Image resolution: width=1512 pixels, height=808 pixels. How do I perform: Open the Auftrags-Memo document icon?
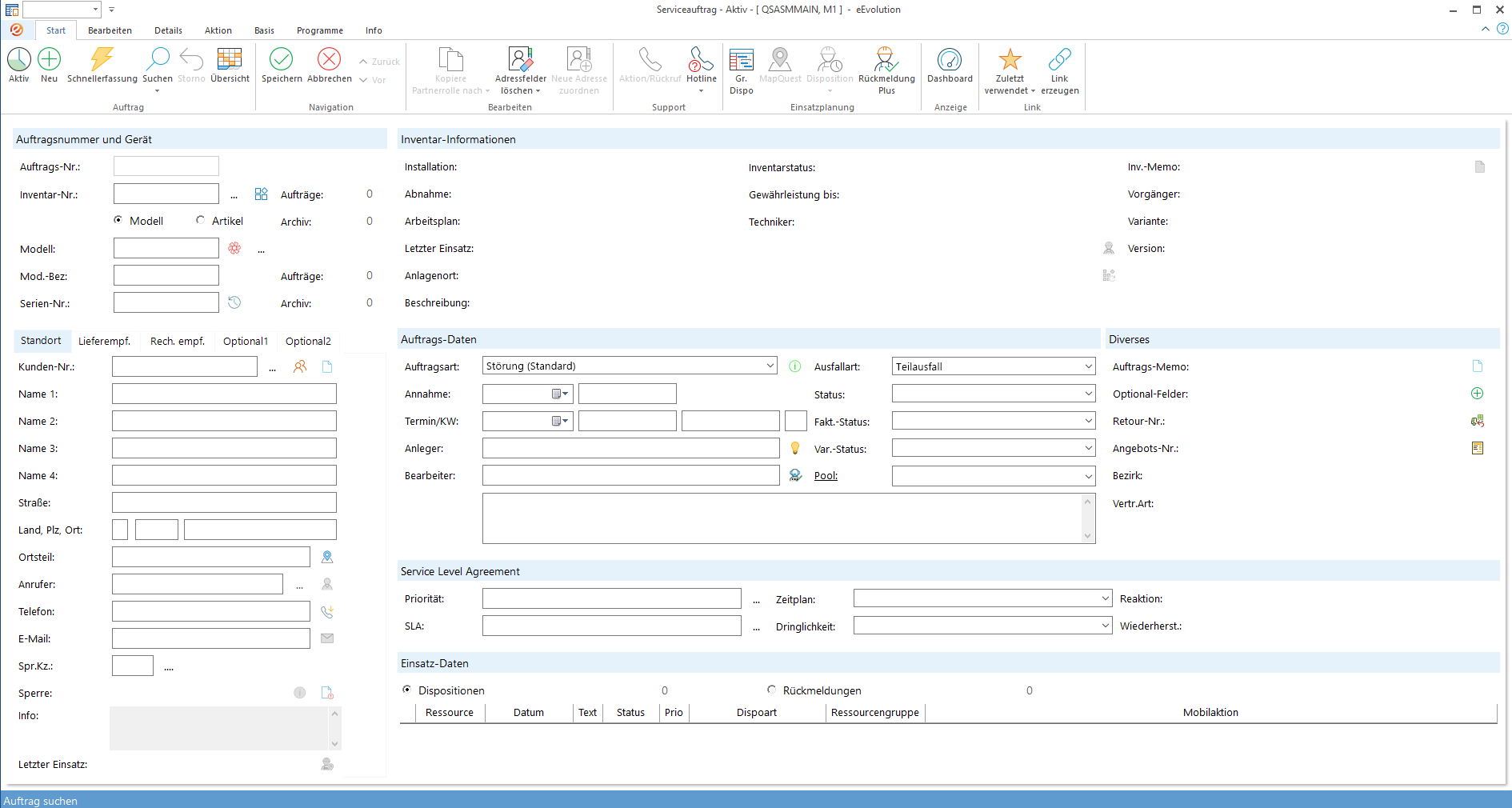coord(1478,366)
